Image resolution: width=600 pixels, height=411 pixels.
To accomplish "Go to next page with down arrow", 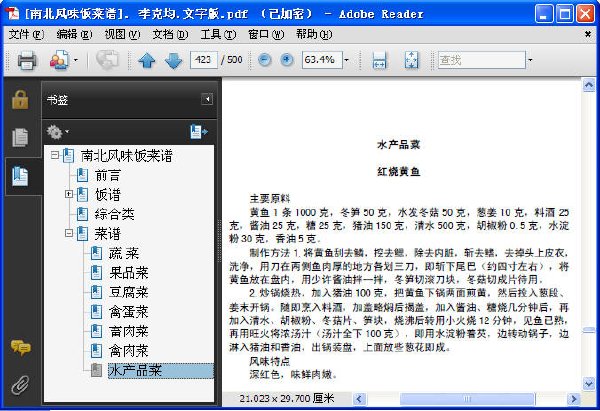I will pyautogui.click(x=173, y=60).
